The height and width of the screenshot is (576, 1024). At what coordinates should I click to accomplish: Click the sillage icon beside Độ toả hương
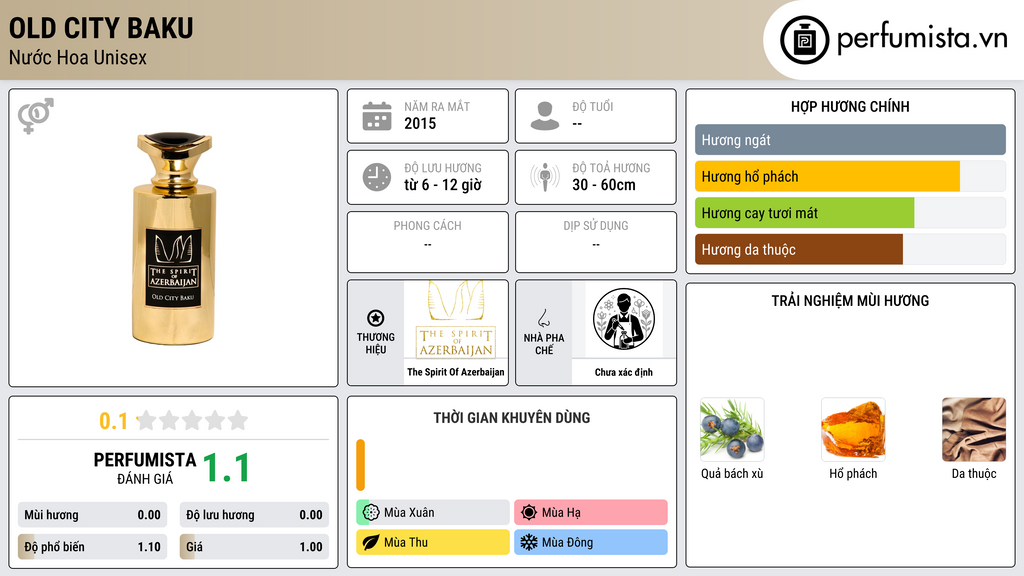(545, 177)
